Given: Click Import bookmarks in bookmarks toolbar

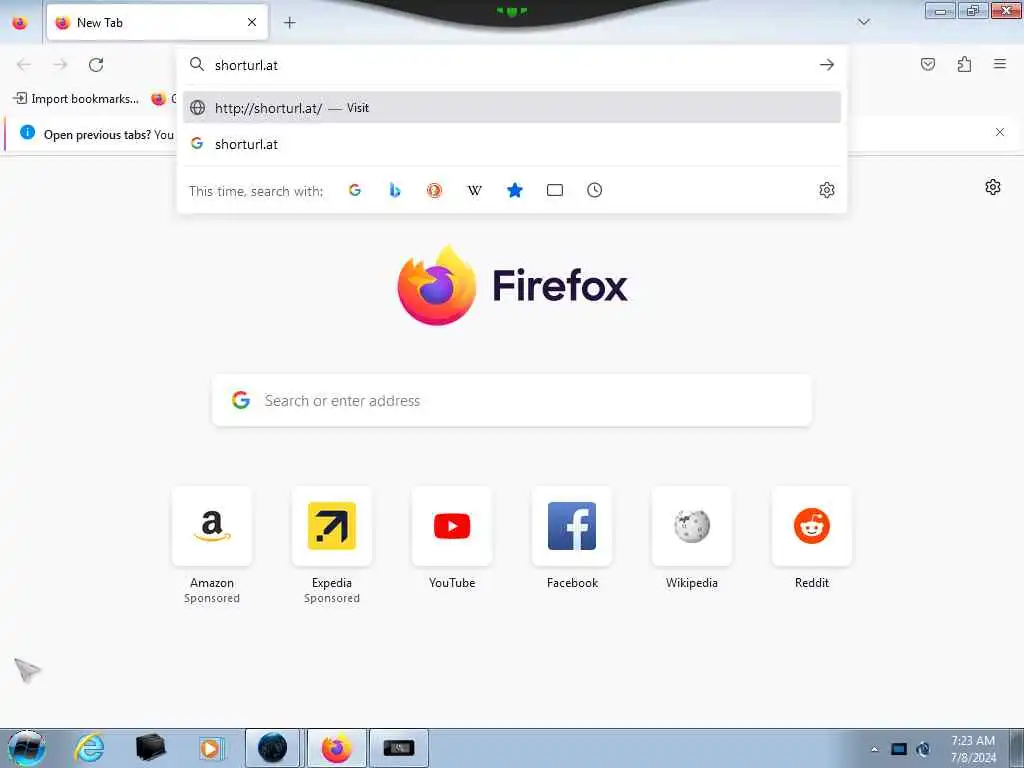Looking at the screenshot, I should (x=76, y=99).
